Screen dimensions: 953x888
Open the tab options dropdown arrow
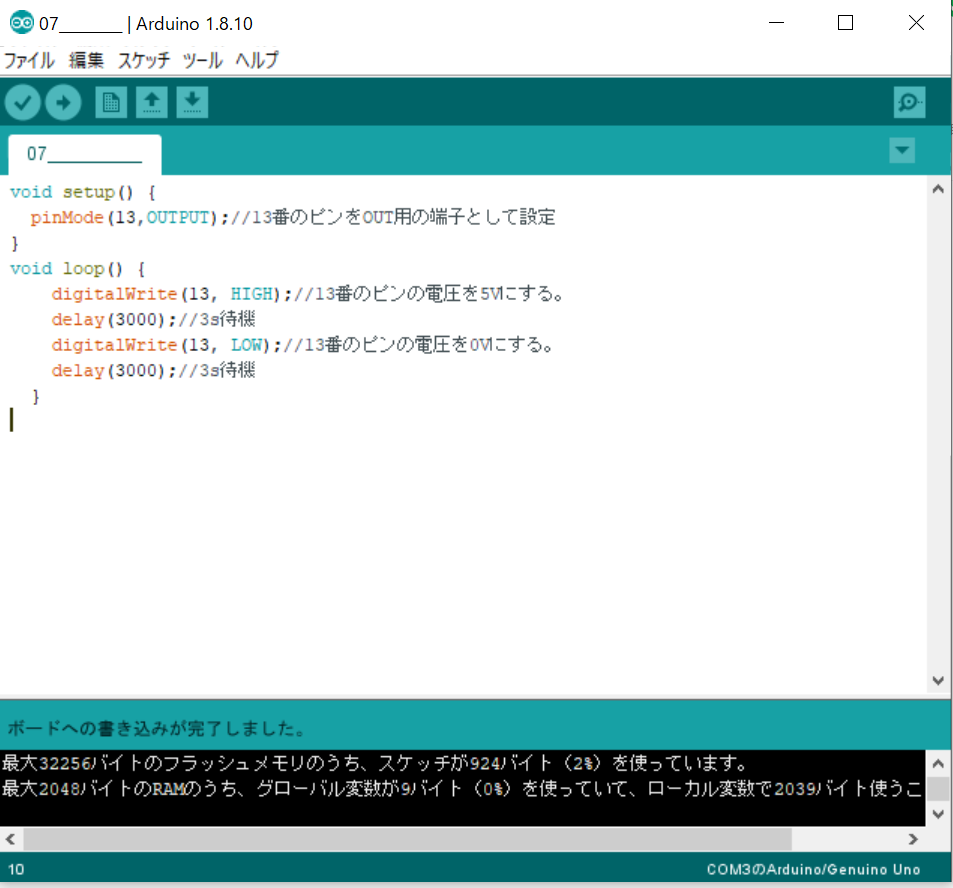[x=902, y=150]
